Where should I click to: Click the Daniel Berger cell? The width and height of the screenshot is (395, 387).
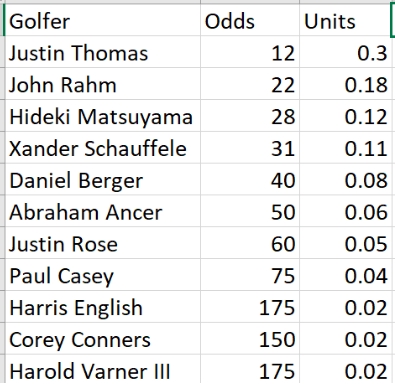click(x=103, y=179)
